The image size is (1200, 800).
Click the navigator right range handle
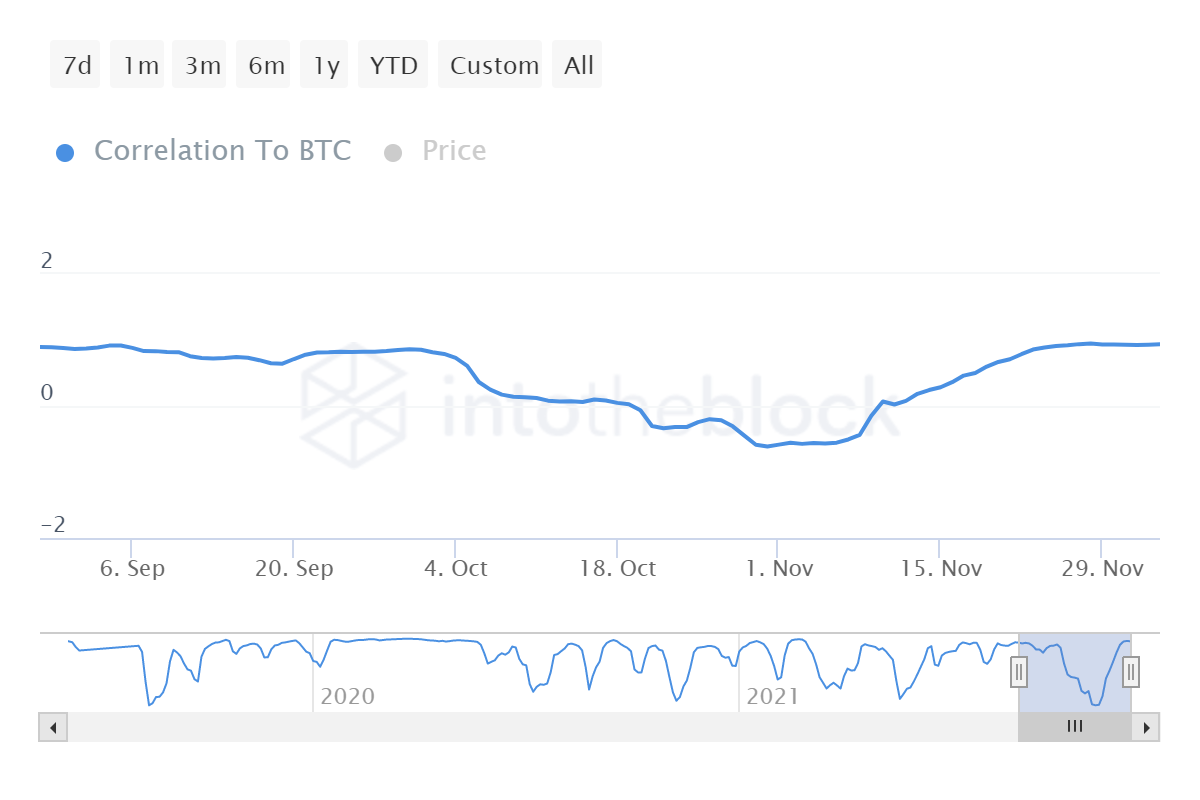(1131, 671)
